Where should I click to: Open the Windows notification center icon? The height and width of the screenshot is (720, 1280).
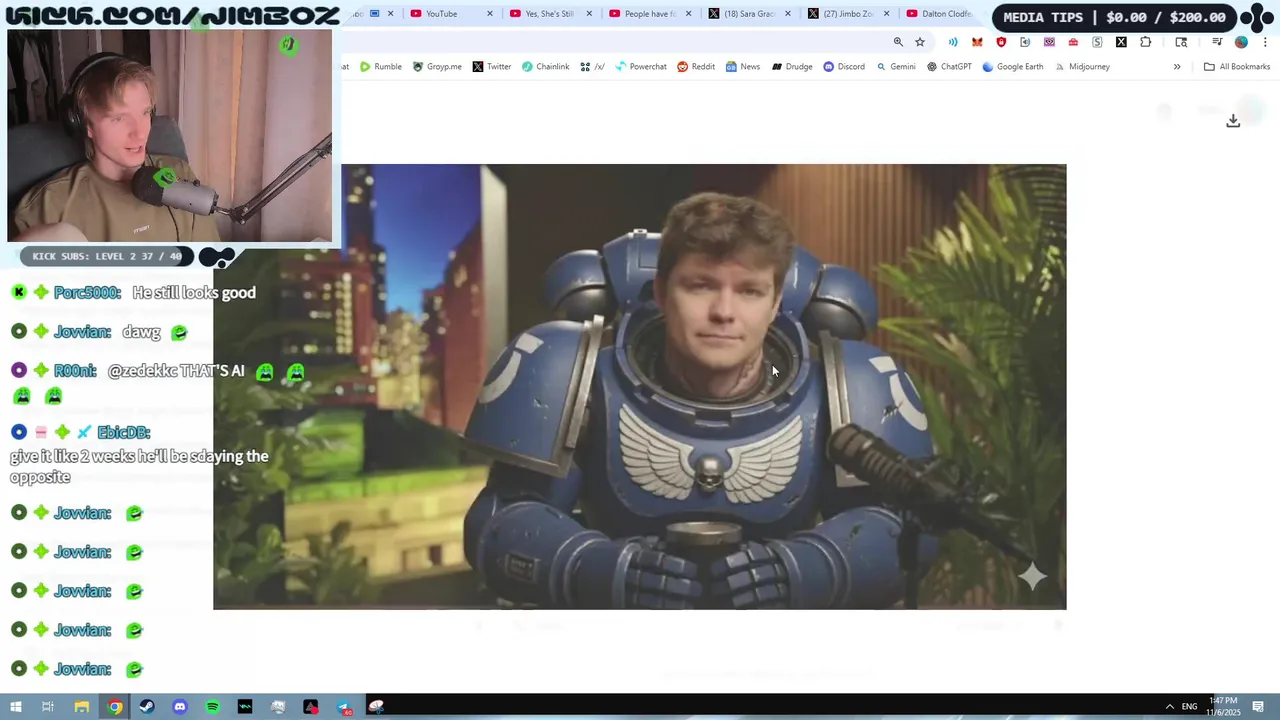pos(1259,707)
